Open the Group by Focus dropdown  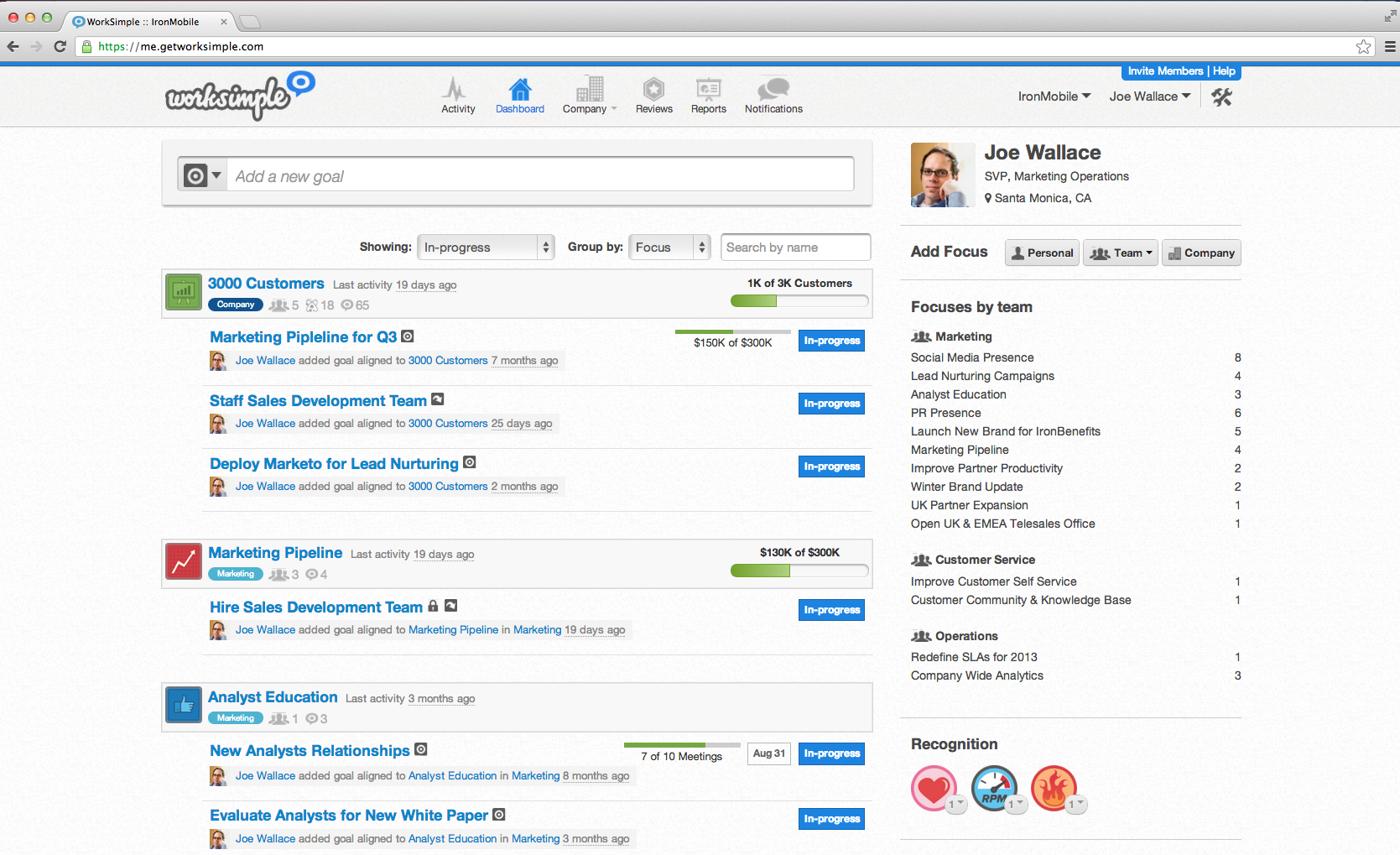coord(669,248)
